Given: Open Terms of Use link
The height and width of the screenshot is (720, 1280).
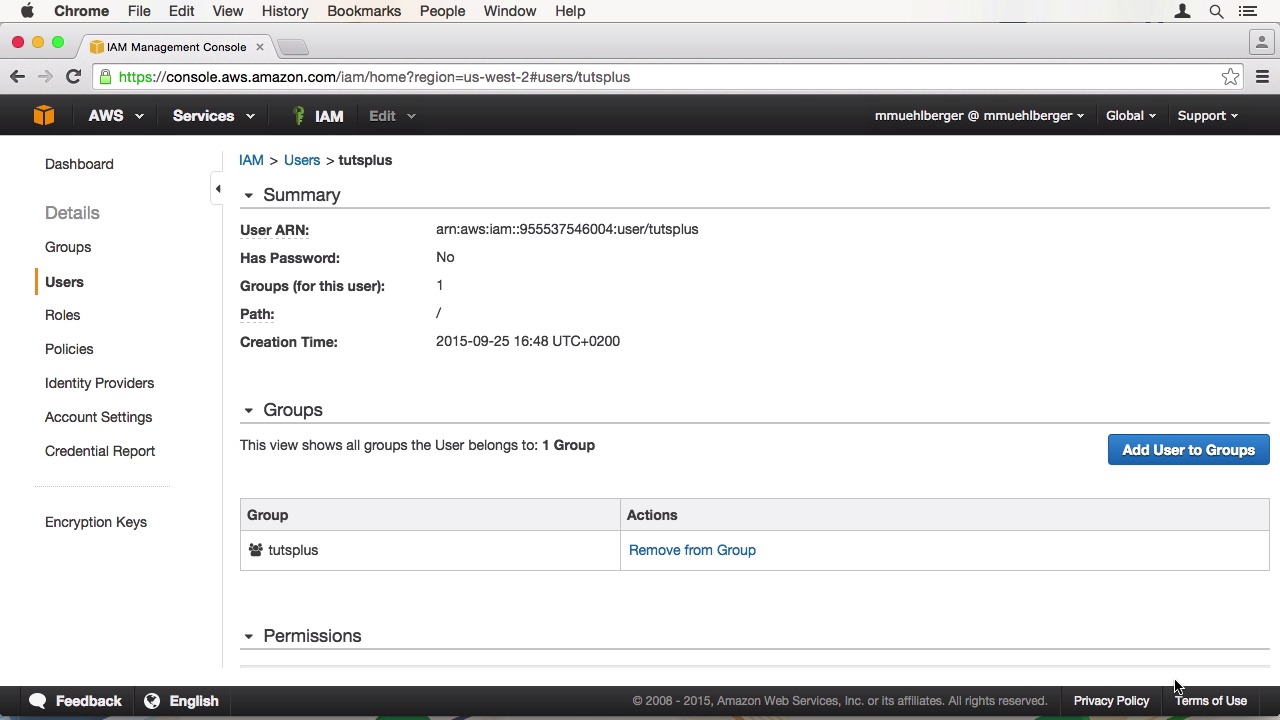Looking at the screenshot, I should pos(1211,701).
